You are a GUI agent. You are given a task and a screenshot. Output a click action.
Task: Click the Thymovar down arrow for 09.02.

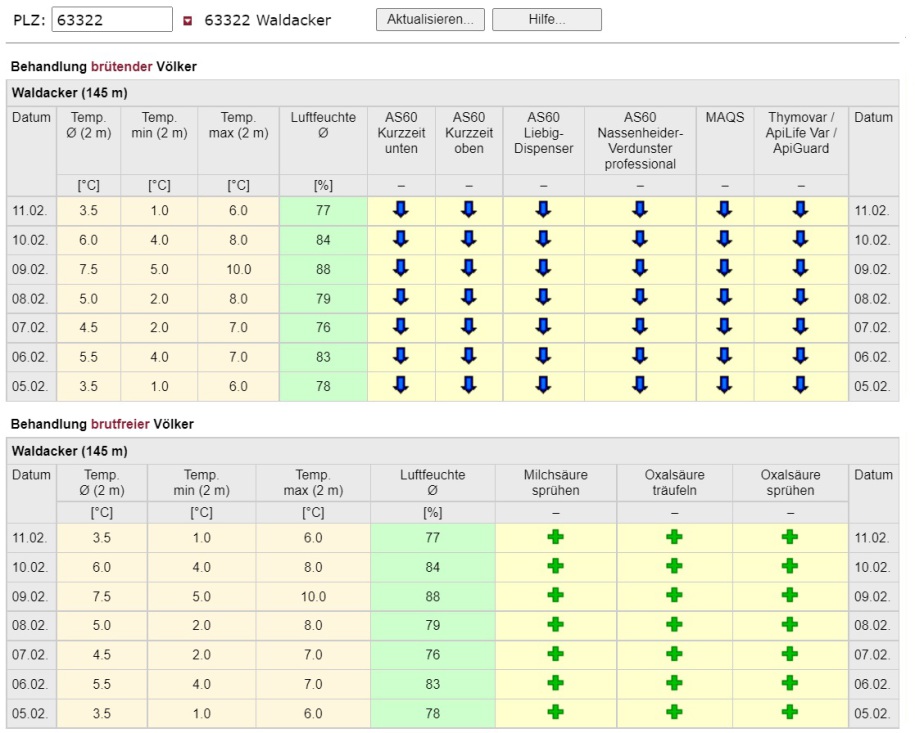point(800,268)
